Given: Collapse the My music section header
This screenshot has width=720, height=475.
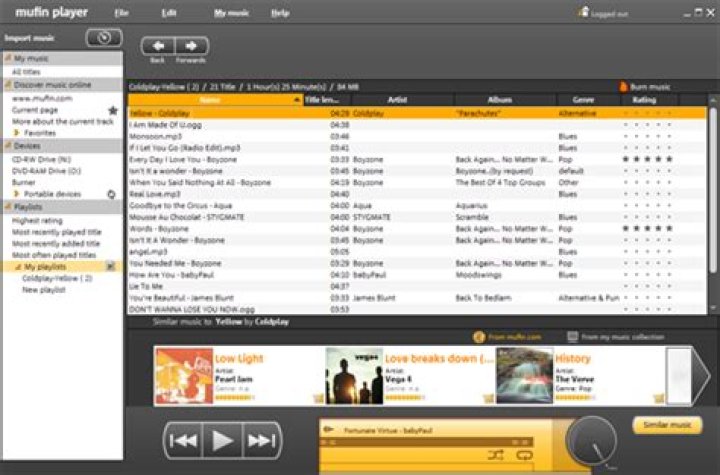Looking at the screenshot, I should pyautogui.click(x=8, y=58).
